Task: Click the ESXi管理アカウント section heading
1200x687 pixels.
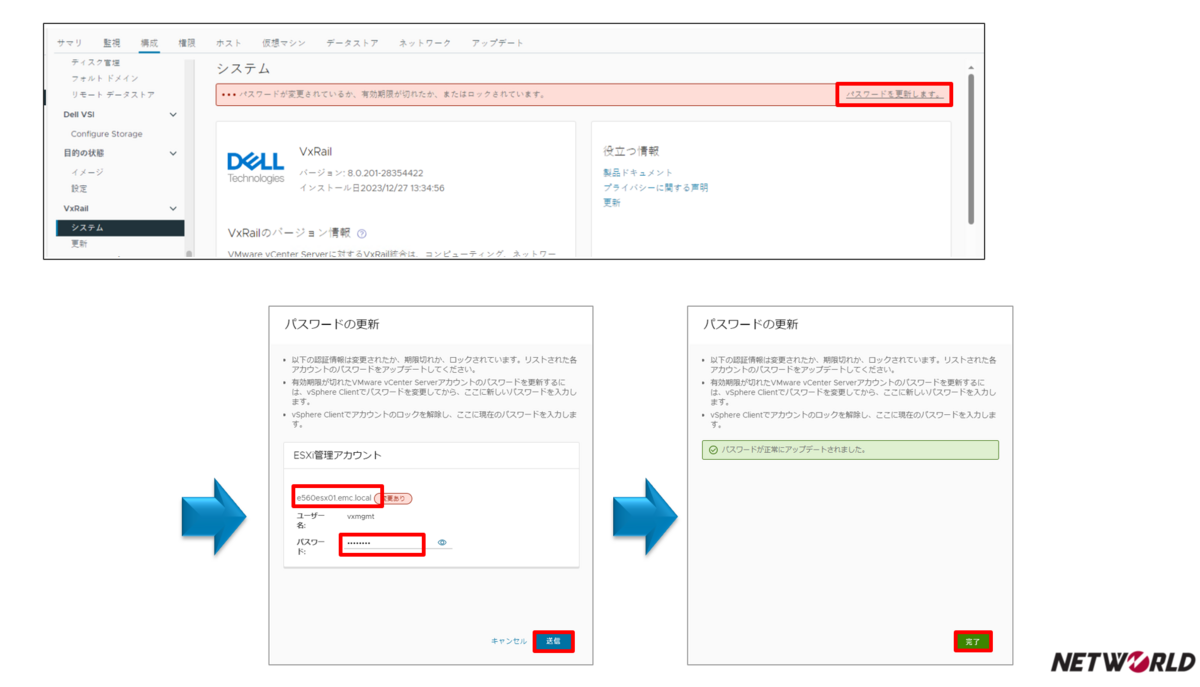Action: [339, 455]
